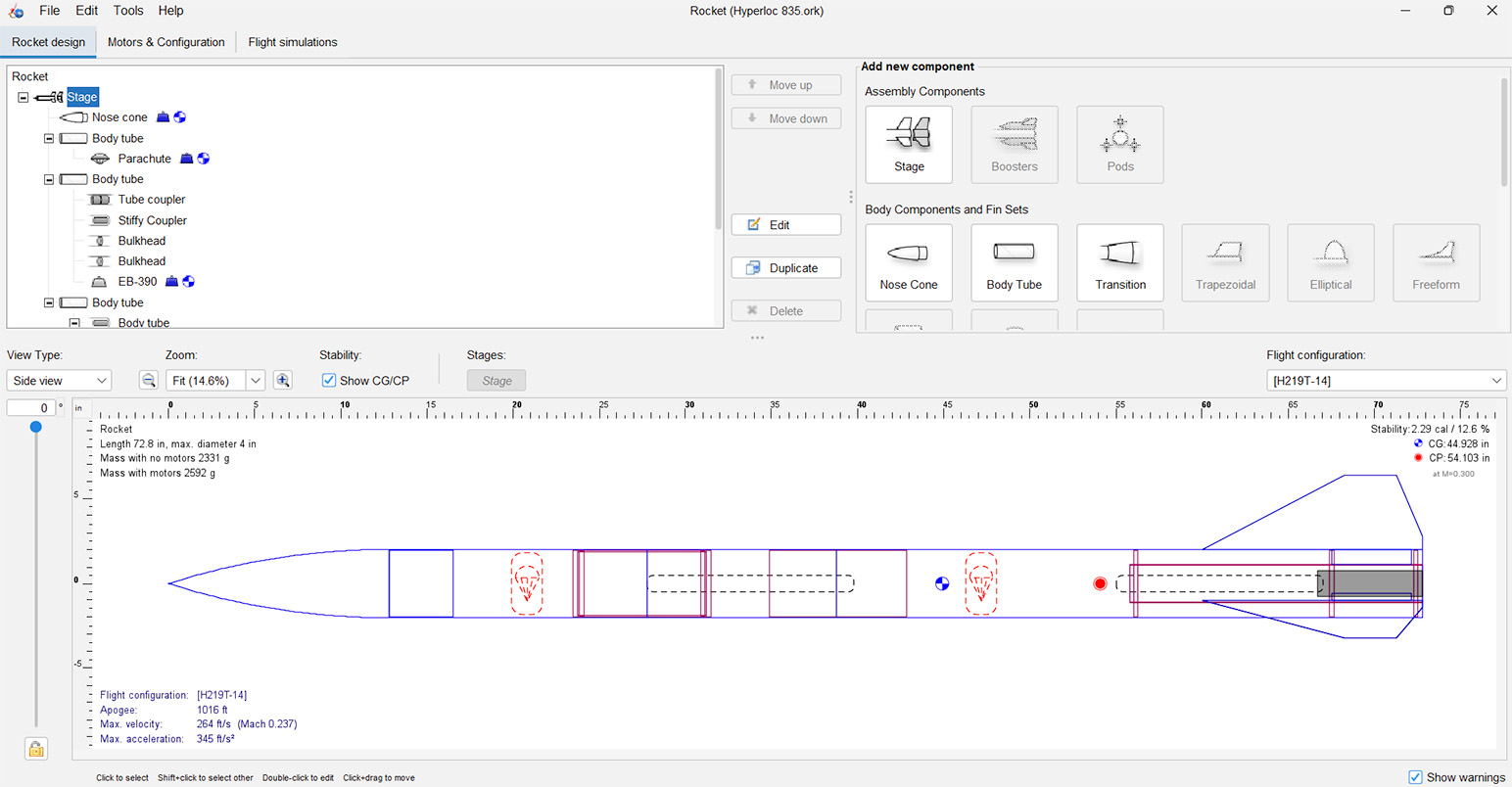Uncheck Show CG/CP checkbox
The height and width of the screenshot is (787, 1512).
329,381
